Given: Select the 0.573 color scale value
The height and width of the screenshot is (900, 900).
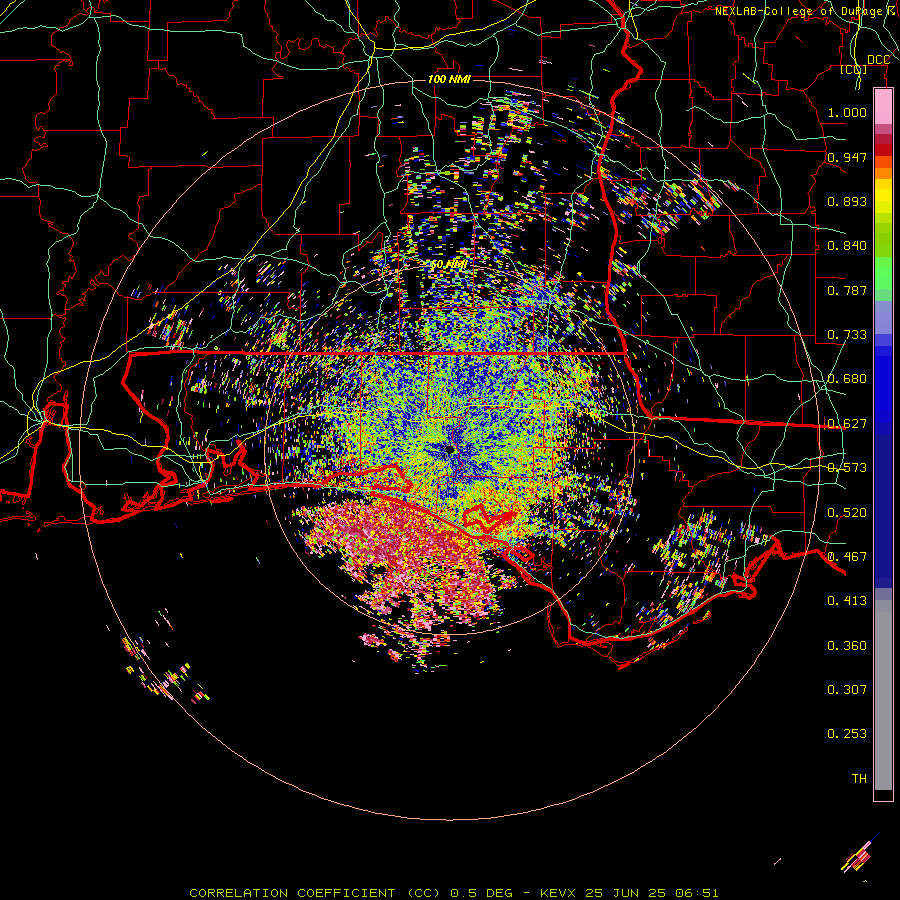Looking at the screenshot, I should pyautogui.click(x=847, y=468).
